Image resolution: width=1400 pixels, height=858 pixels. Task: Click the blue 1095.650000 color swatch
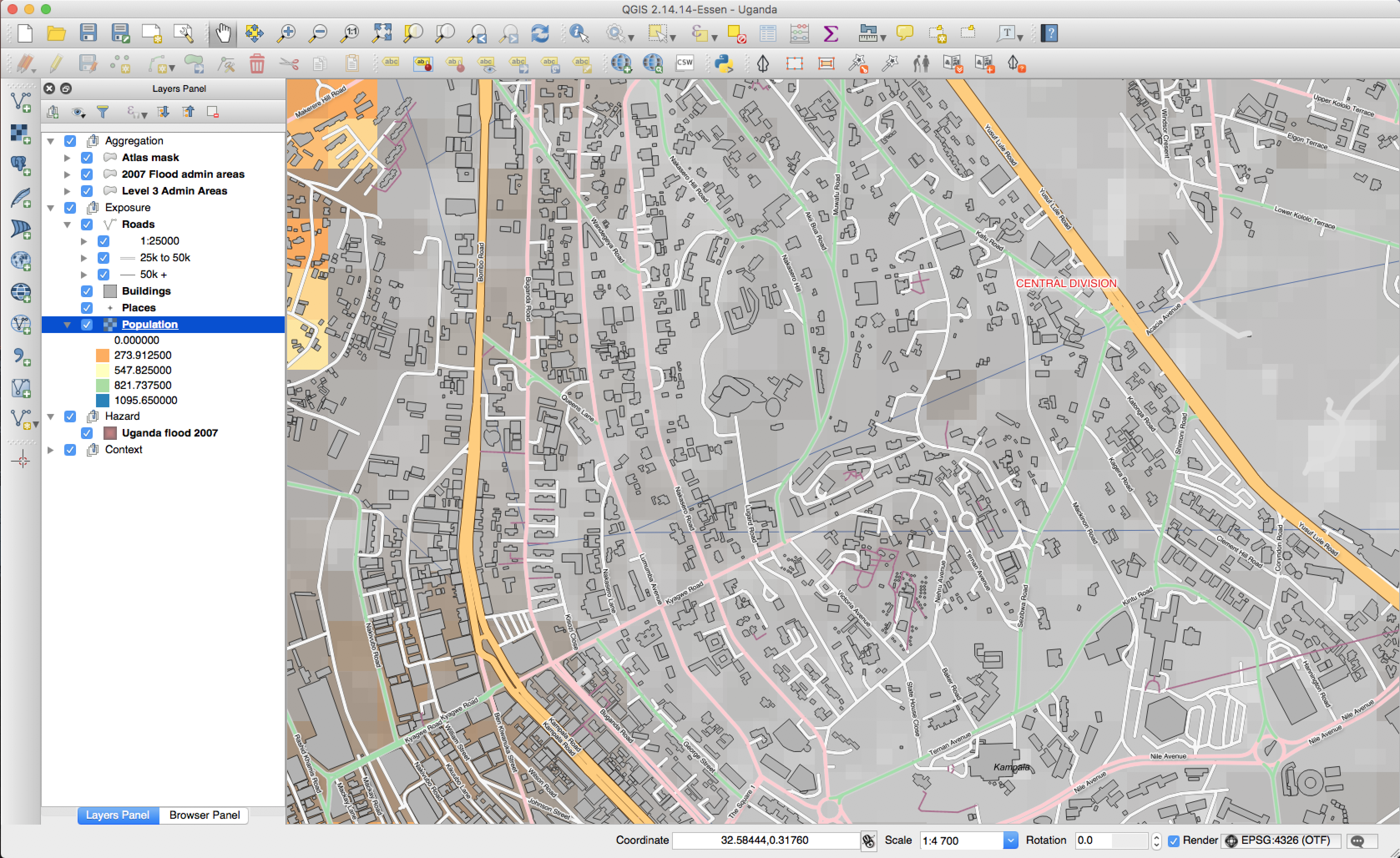103,401
